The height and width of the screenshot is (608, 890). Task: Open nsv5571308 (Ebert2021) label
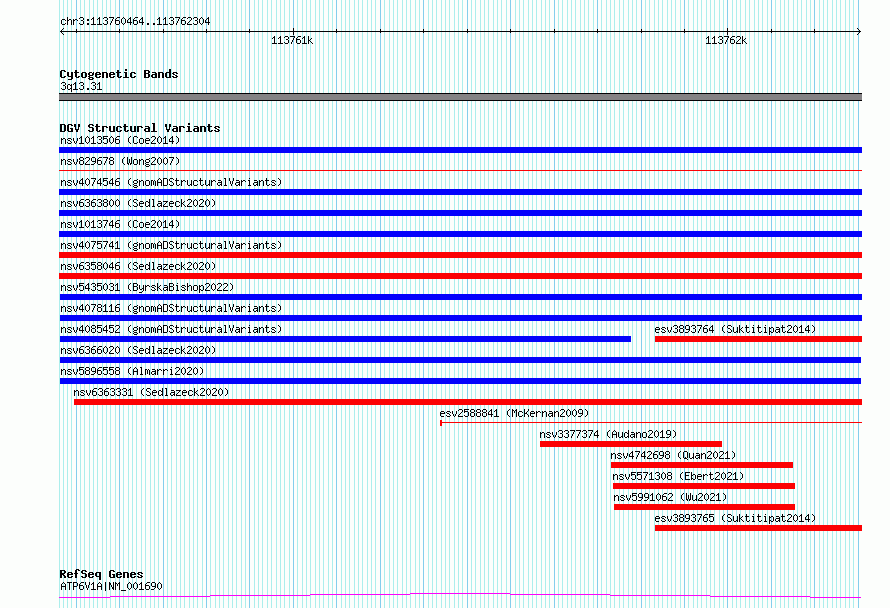click(678, 476)
